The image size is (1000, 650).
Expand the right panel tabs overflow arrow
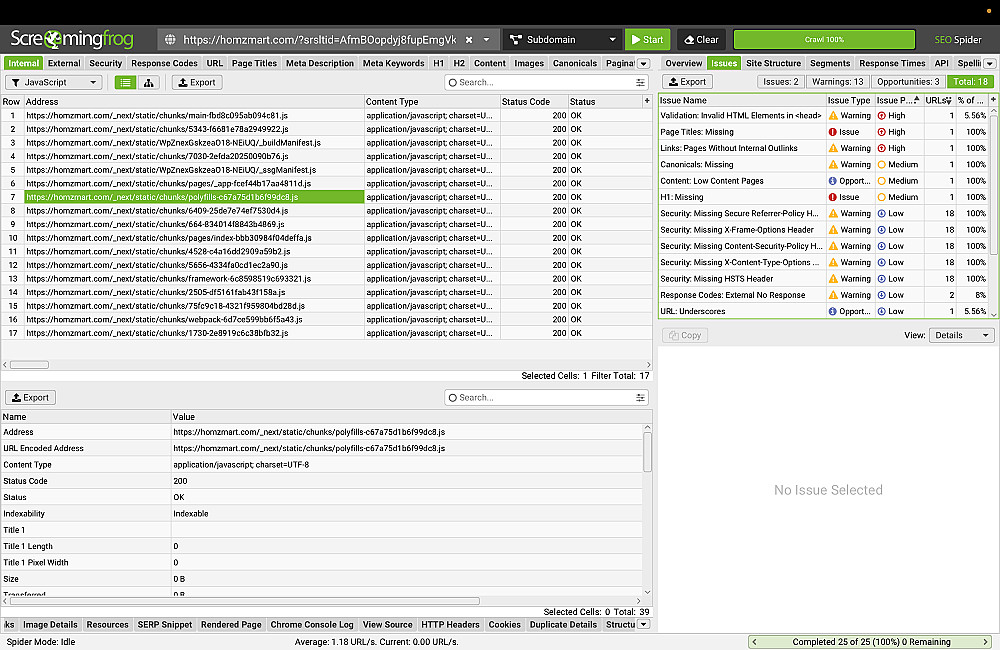click(x=989, y=64)
